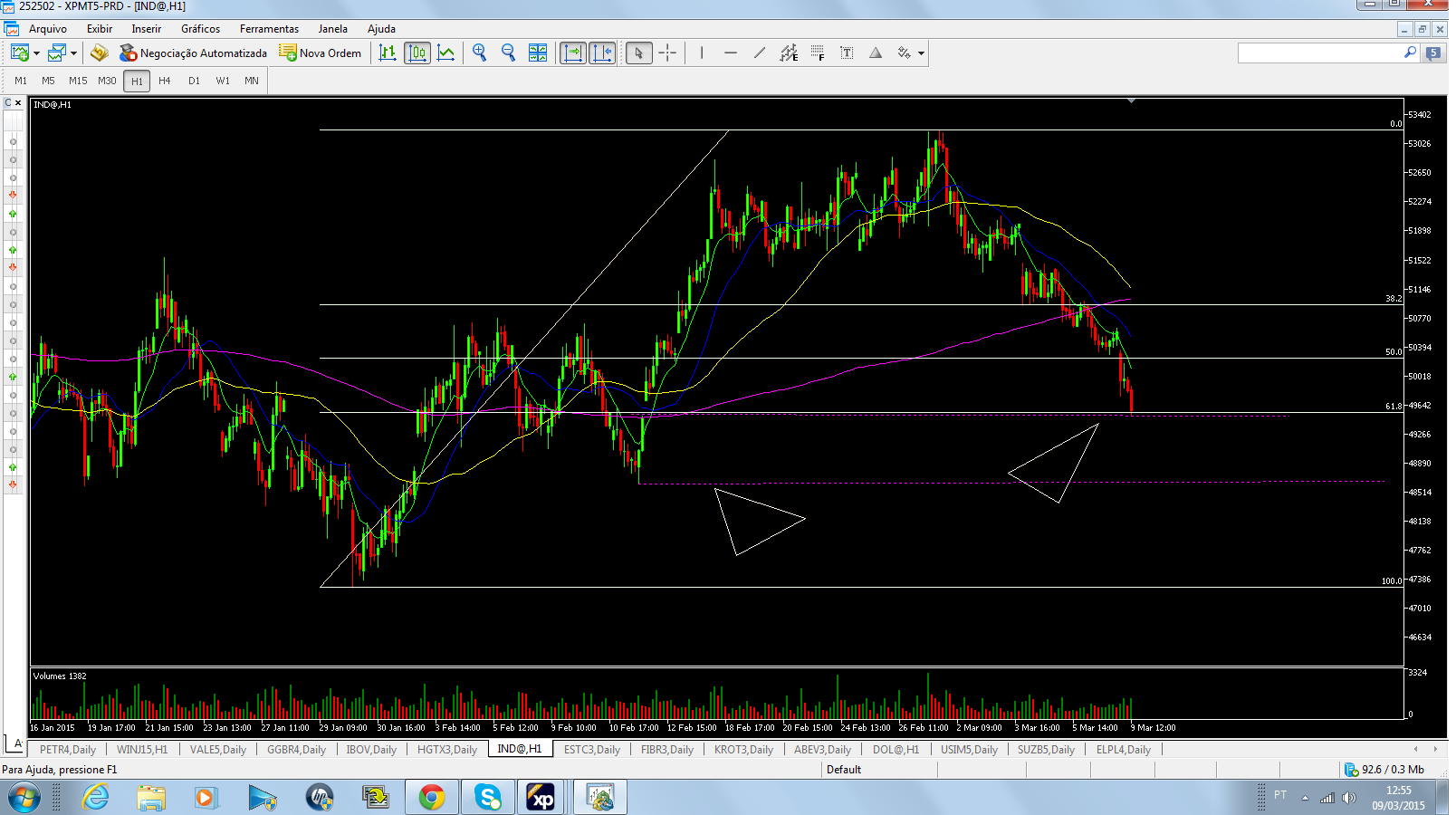Open the Ajuda menu
This screenshot has width=1456, height=815.
(x=382, y=29)
